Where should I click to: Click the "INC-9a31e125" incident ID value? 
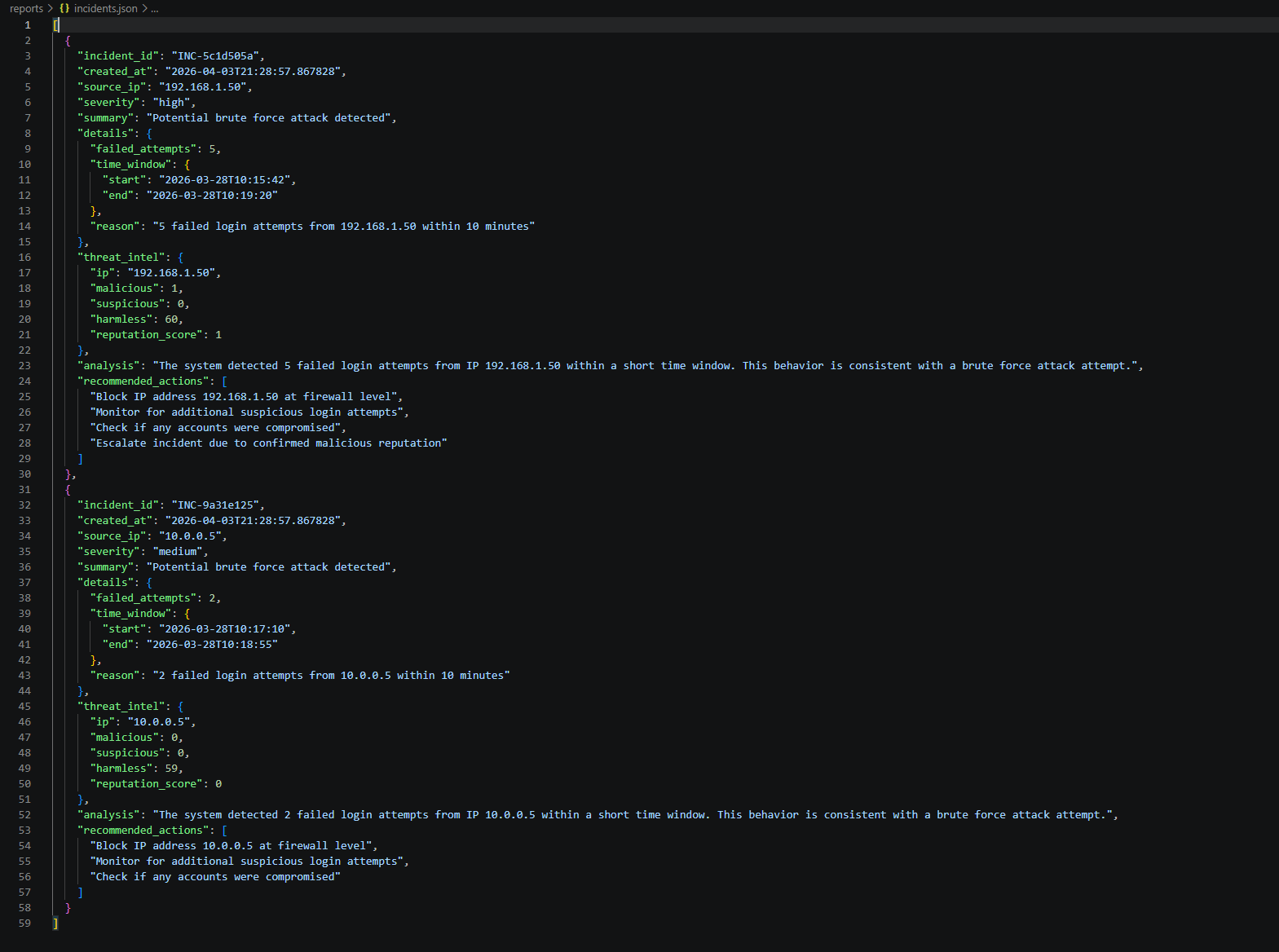215,505
